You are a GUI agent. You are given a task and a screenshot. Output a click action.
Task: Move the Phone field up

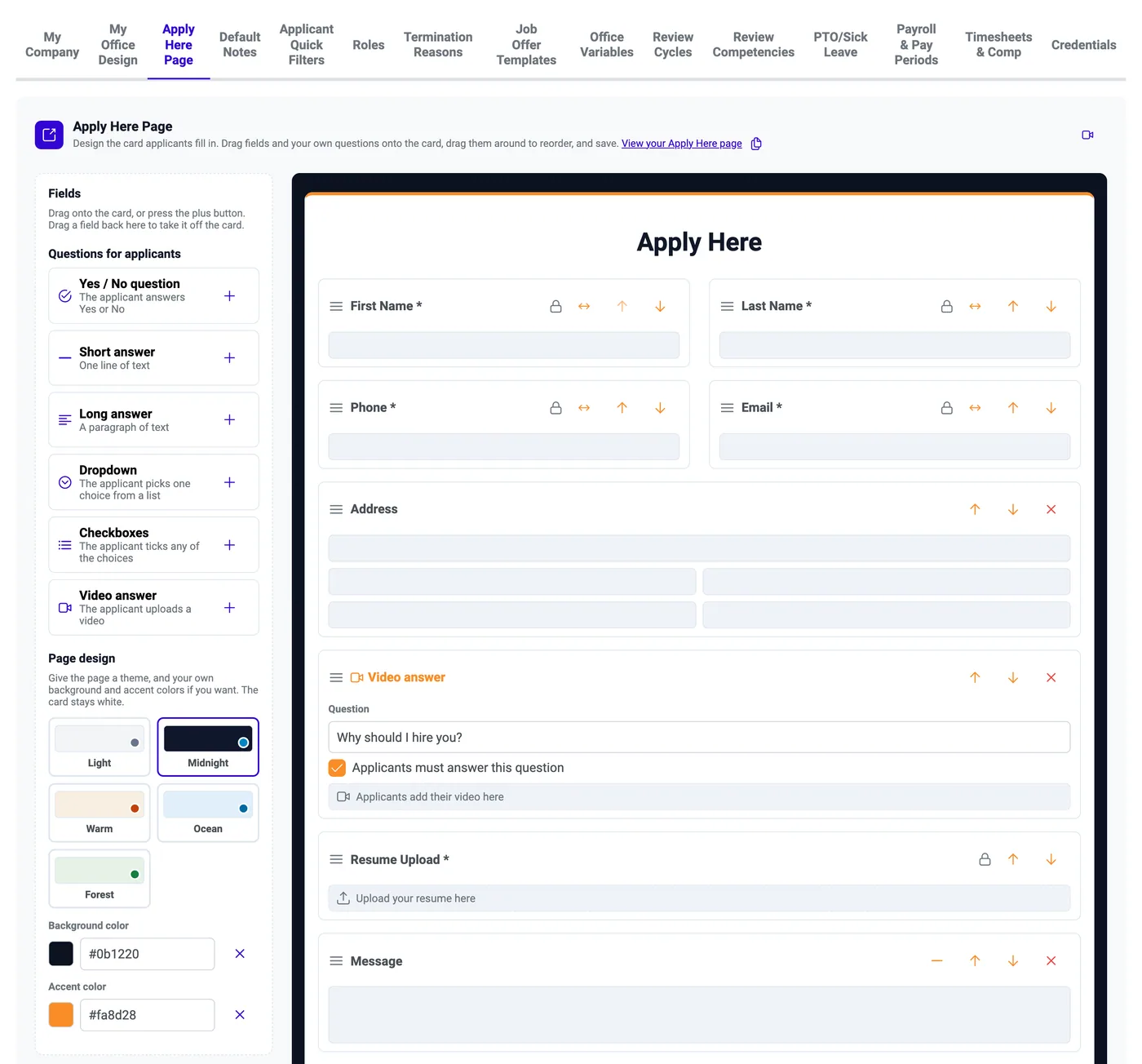[x=622, y=408]
